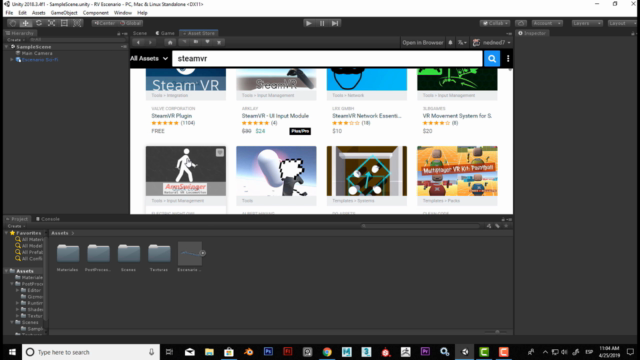The width and height of the screenshot is (640, 360).
Task: Go forward in the Asset Store
Action: pyautogui.click(x=150, y=42)
